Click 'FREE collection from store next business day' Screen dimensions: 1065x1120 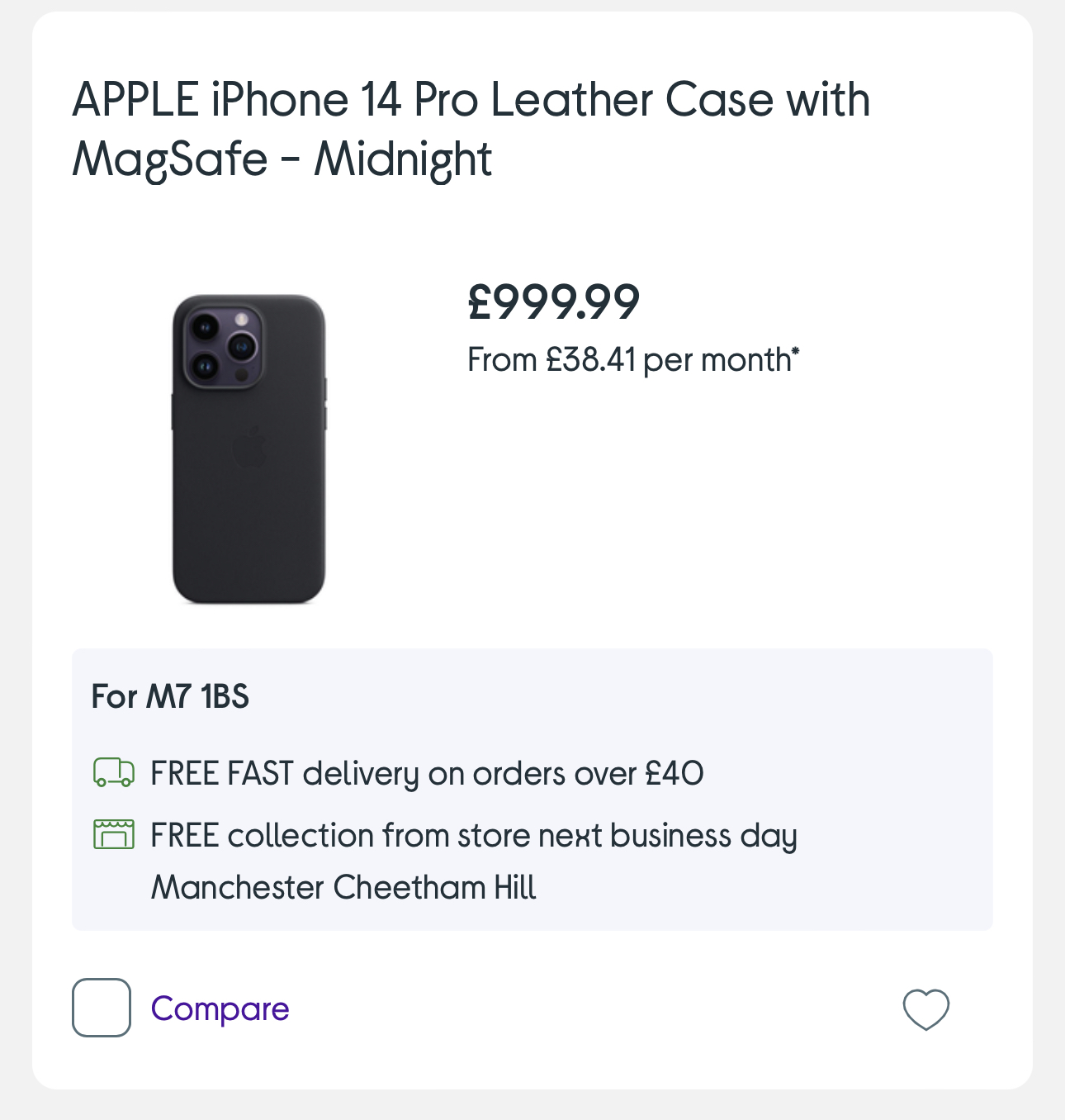click(474, 836)
